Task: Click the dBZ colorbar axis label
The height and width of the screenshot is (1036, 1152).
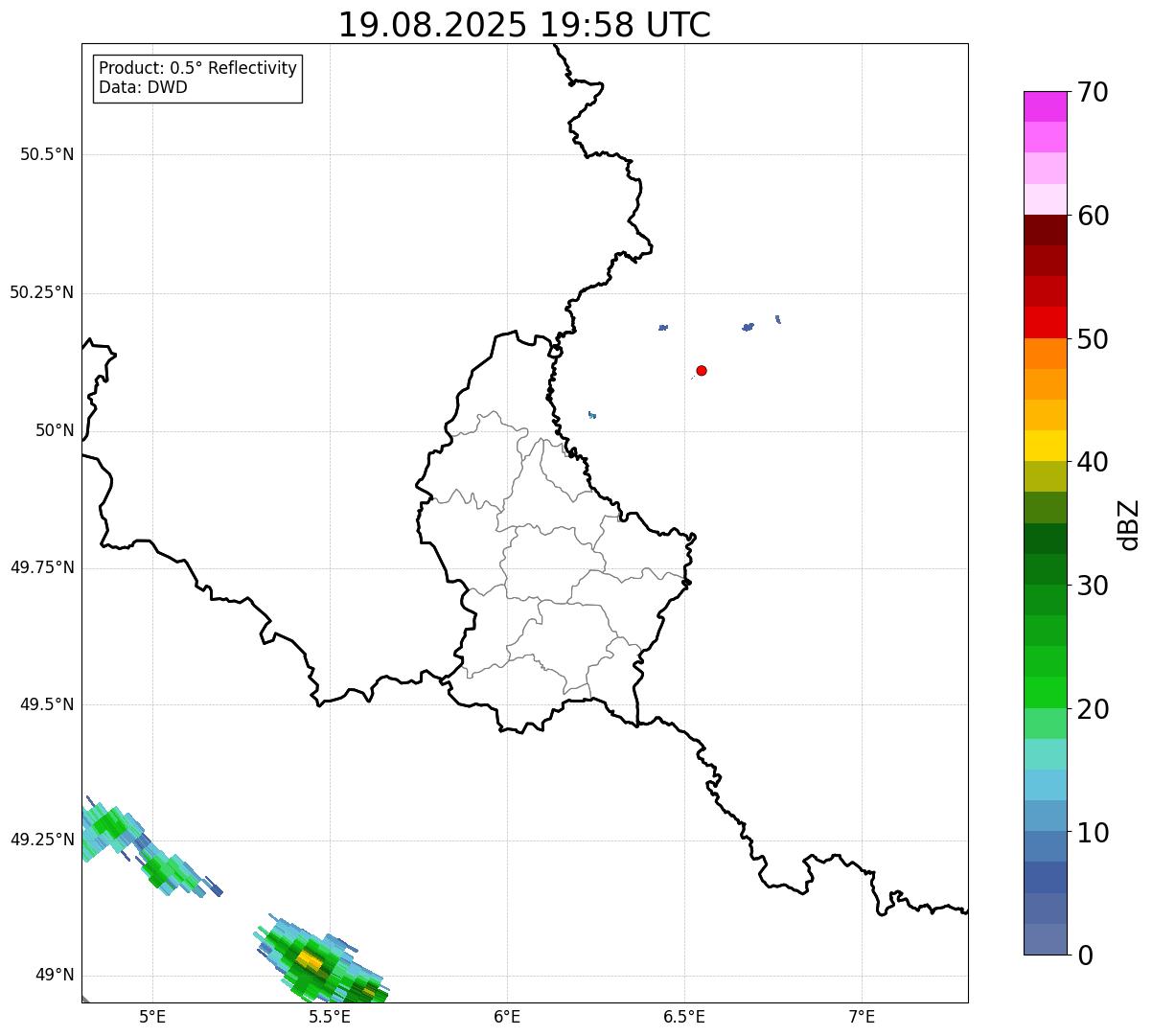Action: point(1129,523)
